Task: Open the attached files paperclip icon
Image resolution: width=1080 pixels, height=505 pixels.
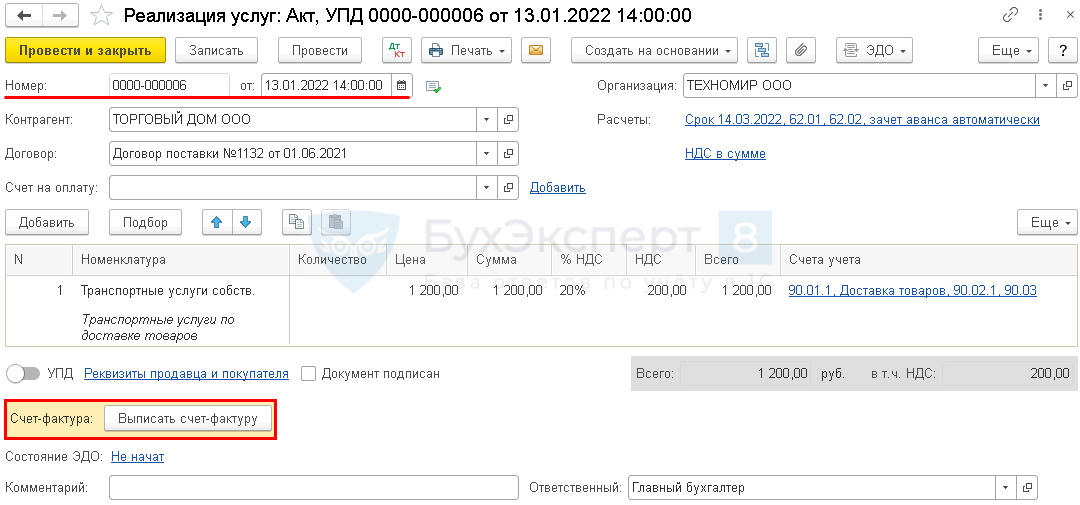Action: click(x=801, y=50)
